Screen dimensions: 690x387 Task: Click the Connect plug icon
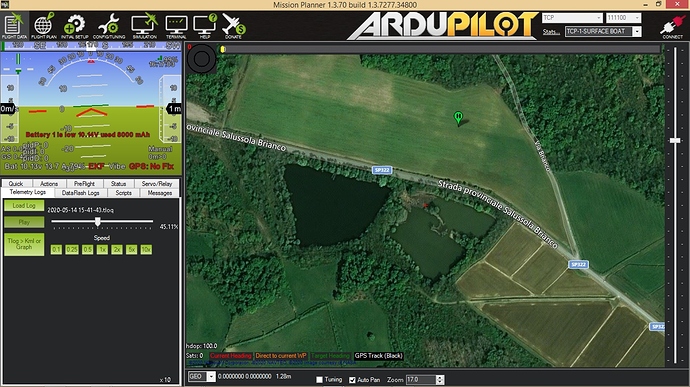point(672,26)
